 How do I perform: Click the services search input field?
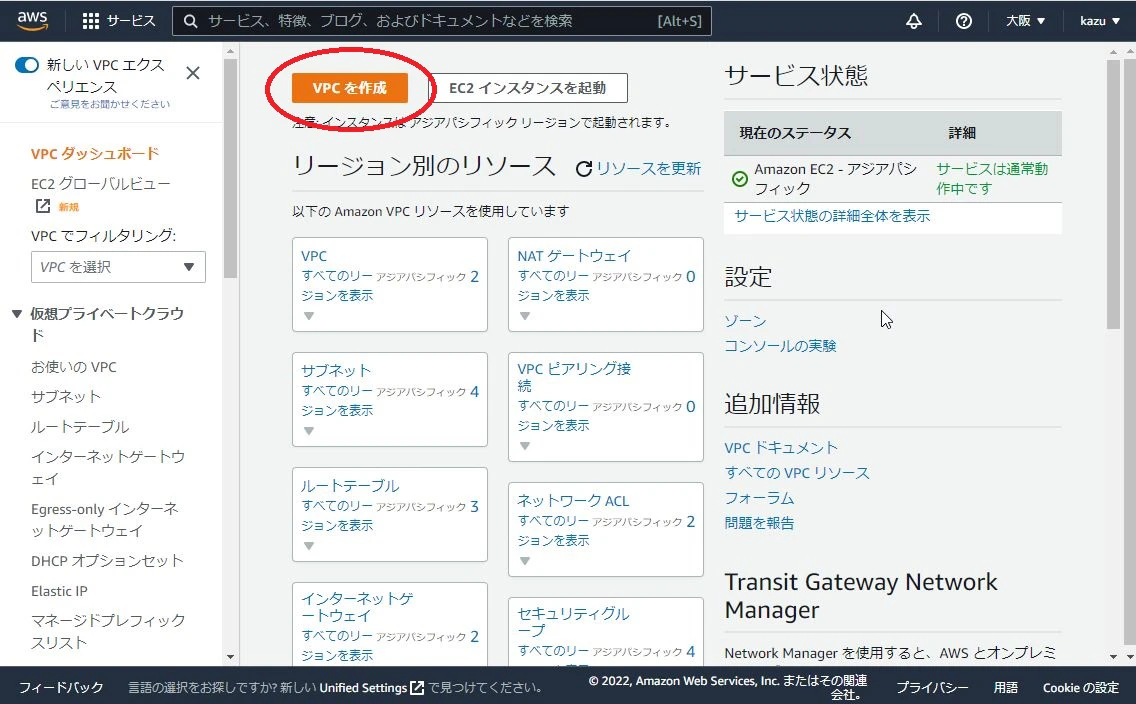point(442,21)
